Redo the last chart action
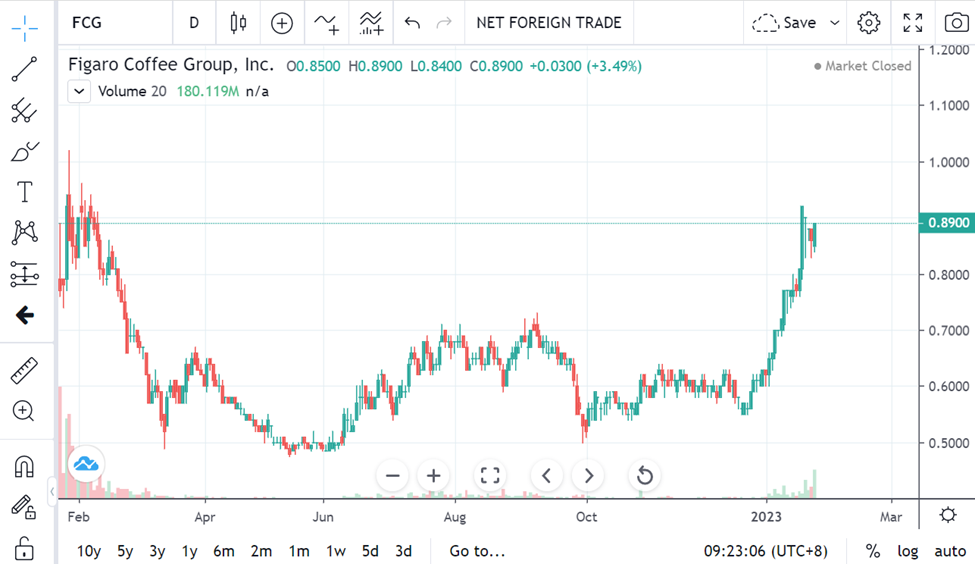The height and width of the screenshot is (564, 975). (x=444, y=23)
